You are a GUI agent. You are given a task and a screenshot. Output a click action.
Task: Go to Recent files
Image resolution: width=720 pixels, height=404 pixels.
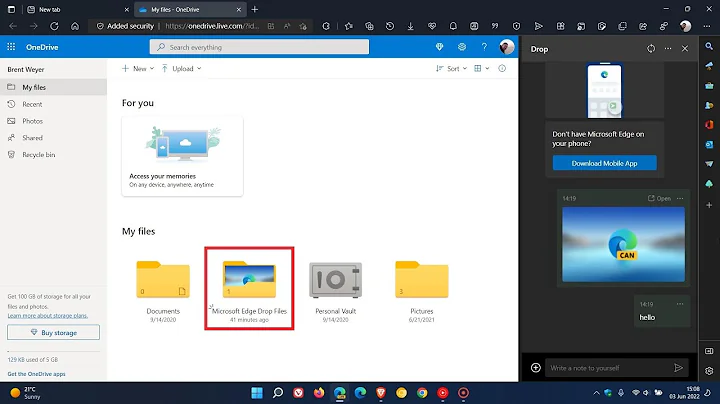pos(53,104)
